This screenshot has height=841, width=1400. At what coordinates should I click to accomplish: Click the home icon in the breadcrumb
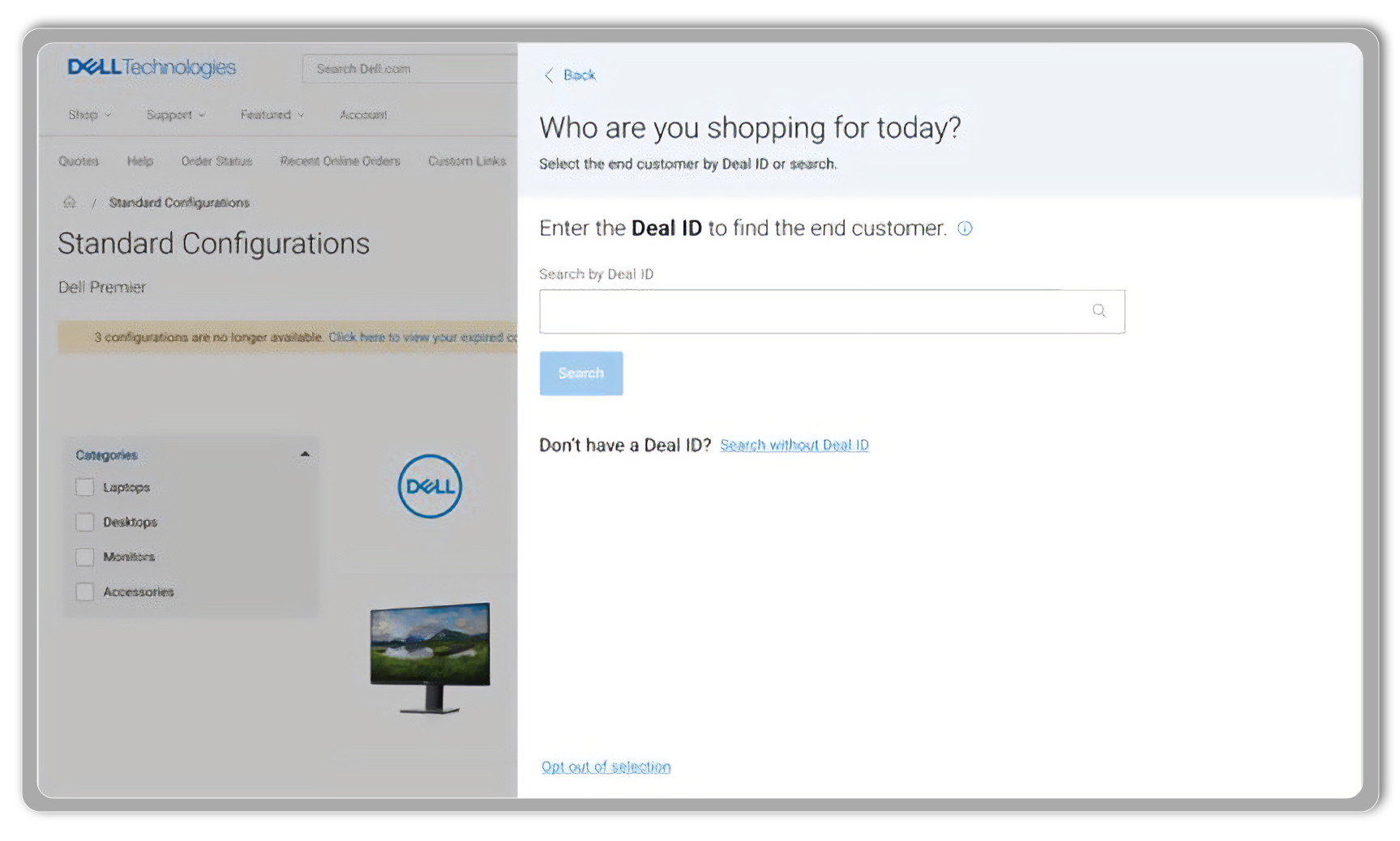point(71,202)
